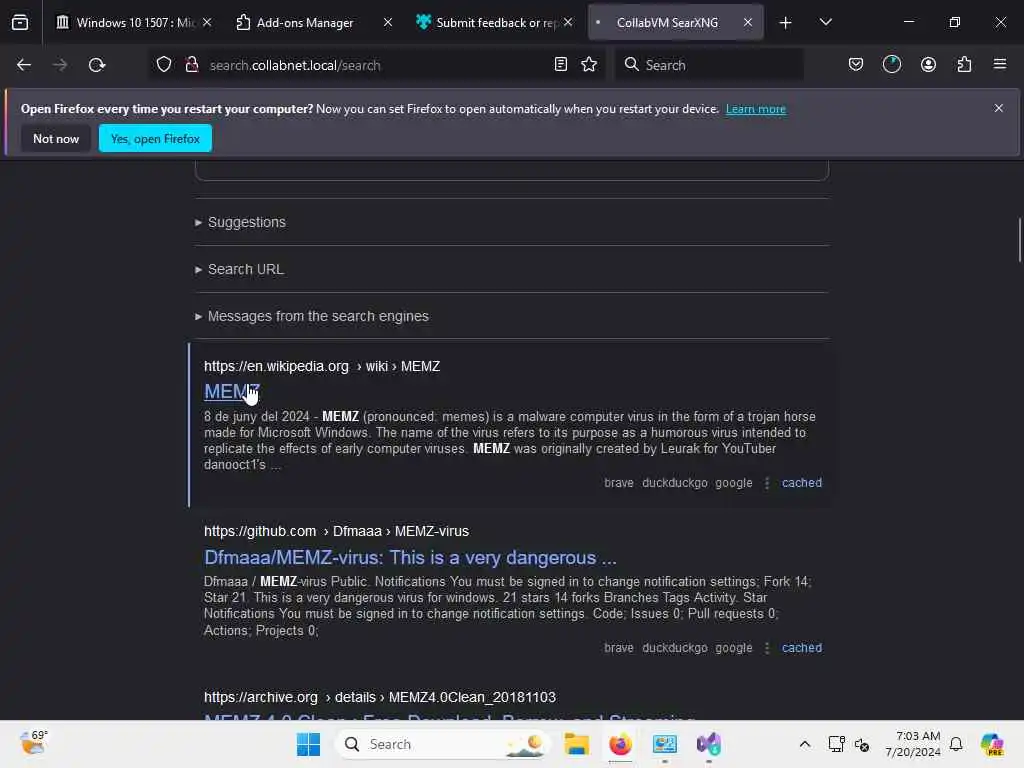Bookmark this page with star icon
This screenshot has height=768, width=1024.
pyautogui.click(x=589, y=64)
